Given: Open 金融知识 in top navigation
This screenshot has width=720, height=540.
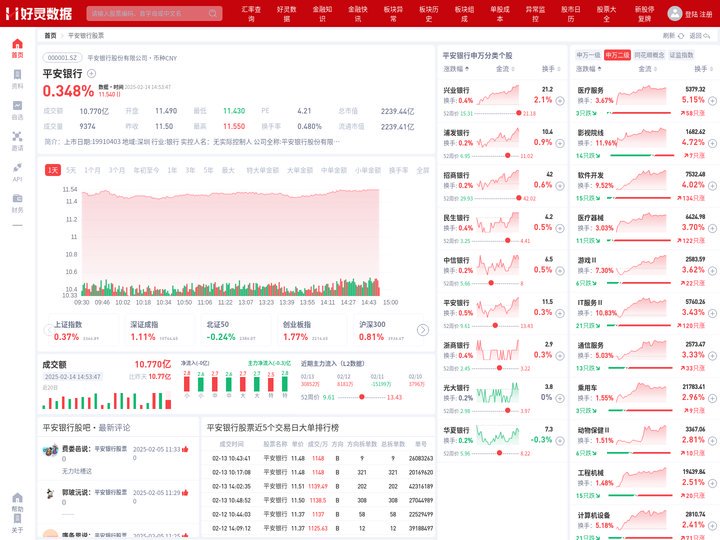Looking at the screenshot, I should click(x=322, y=14).
